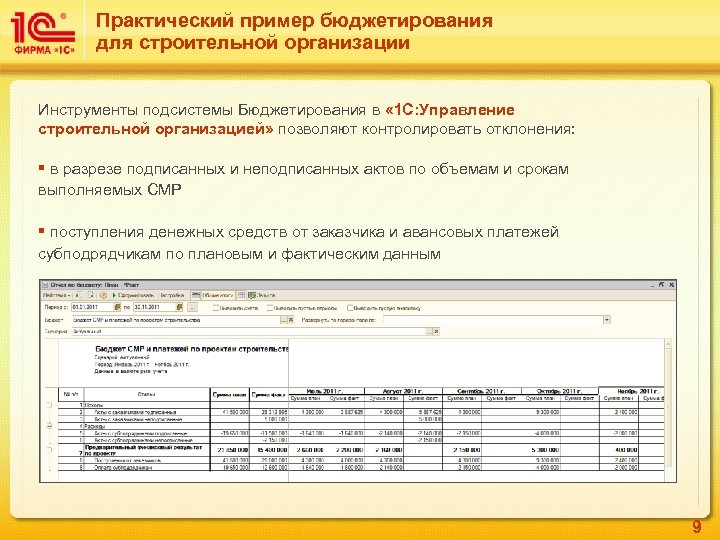Collapse the Доходы group in left margin
The height and width of the screenshot is (540, 720).
[x=50, y=405]
